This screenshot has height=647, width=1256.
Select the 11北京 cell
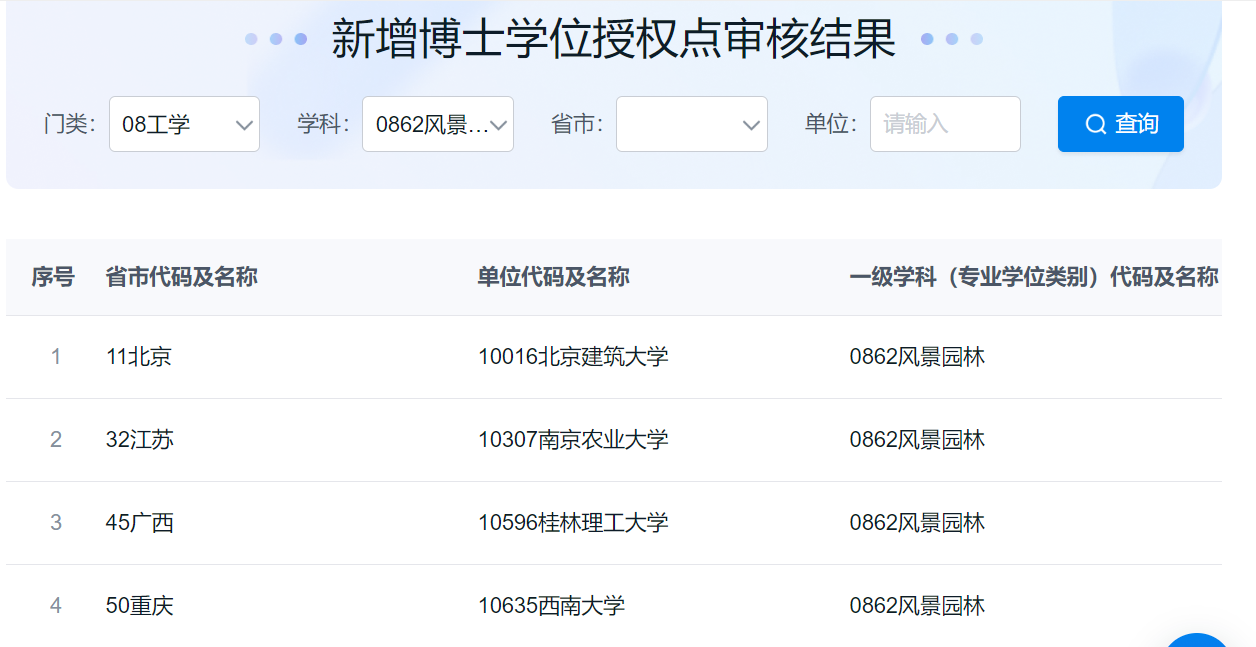pos(139,356)
